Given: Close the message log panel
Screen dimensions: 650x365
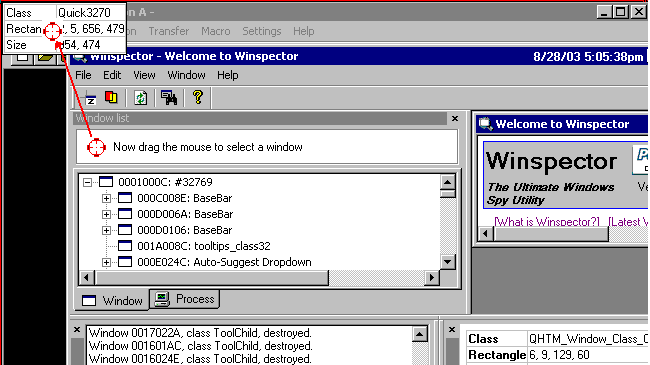Looking at the screenshot, I should [77, 330].
